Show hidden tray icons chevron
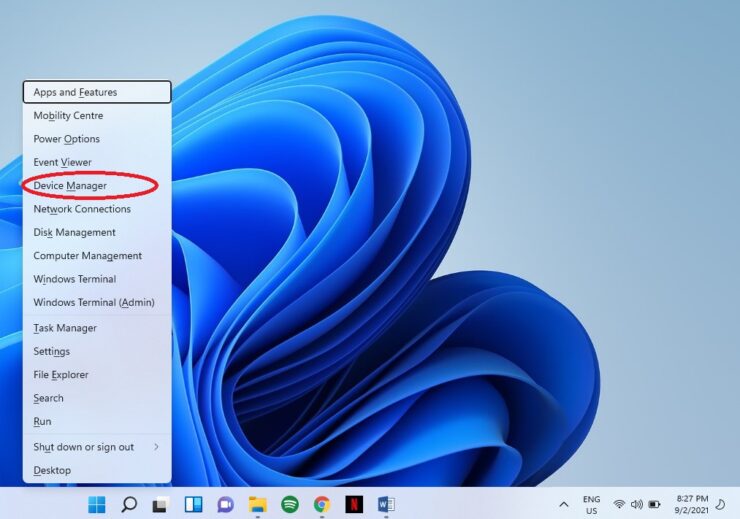Viewport: 740px width, 519px height. pyautogui.click(x=563, y=504)
